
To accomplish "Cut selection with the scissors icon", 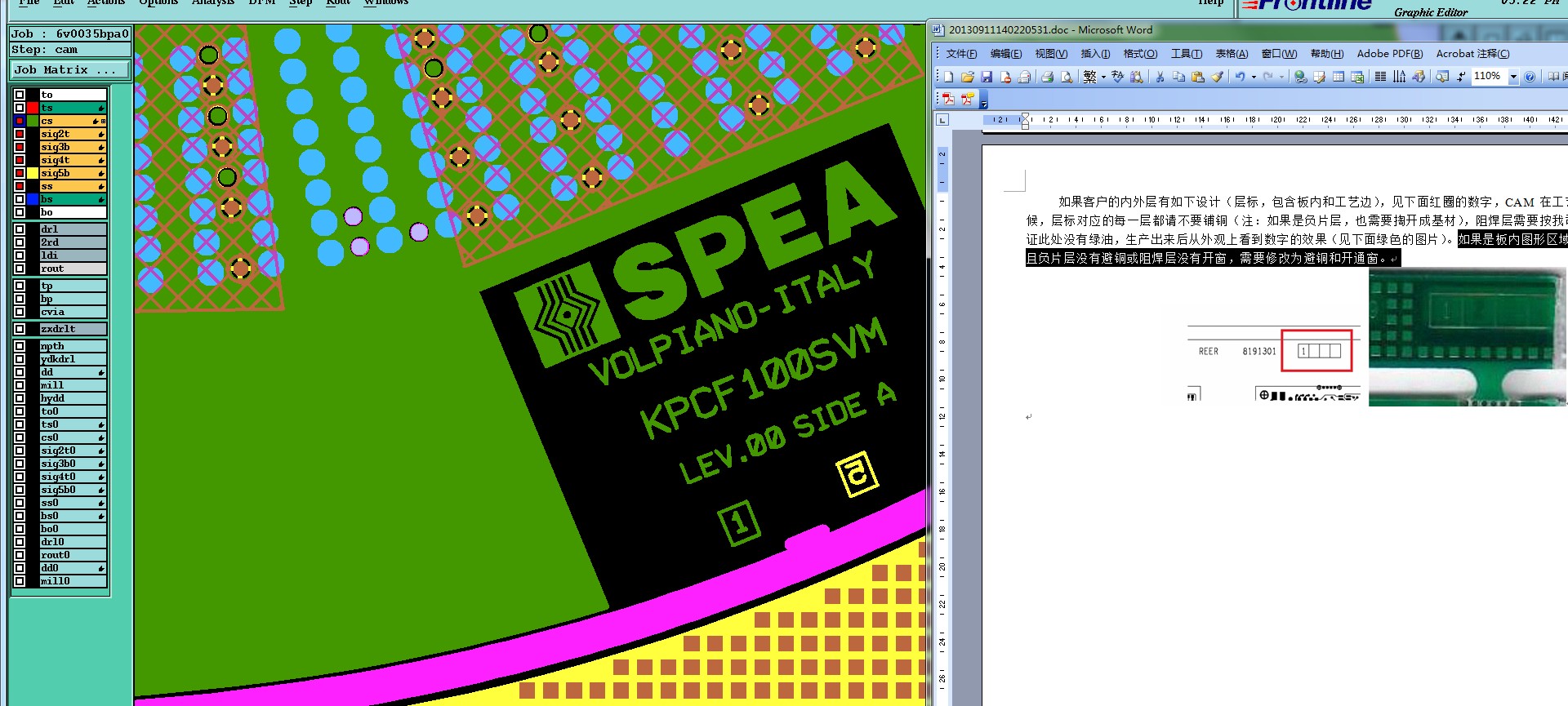I will pyautogui.click(x=1160, y=77).
